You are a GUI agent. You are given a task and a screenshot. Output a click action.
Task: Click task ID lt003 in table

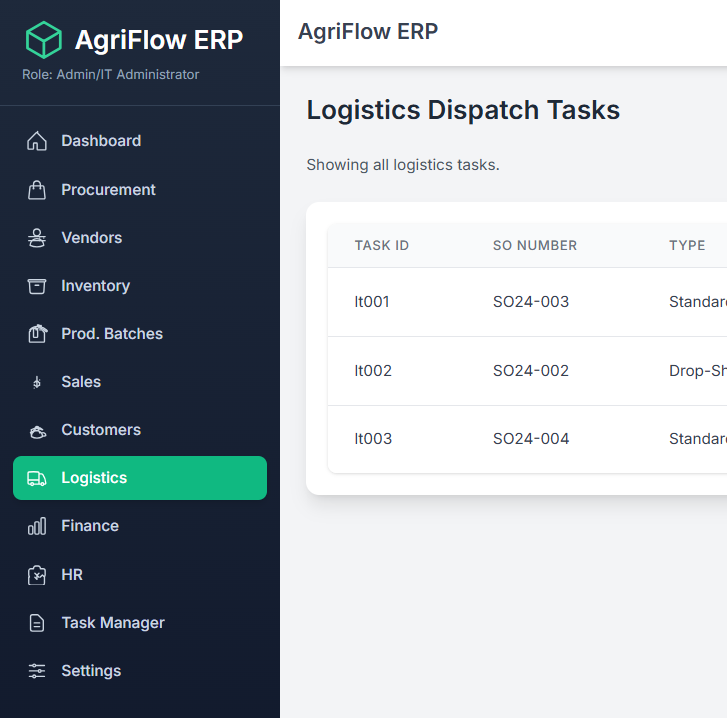click(x=373, y=439)
